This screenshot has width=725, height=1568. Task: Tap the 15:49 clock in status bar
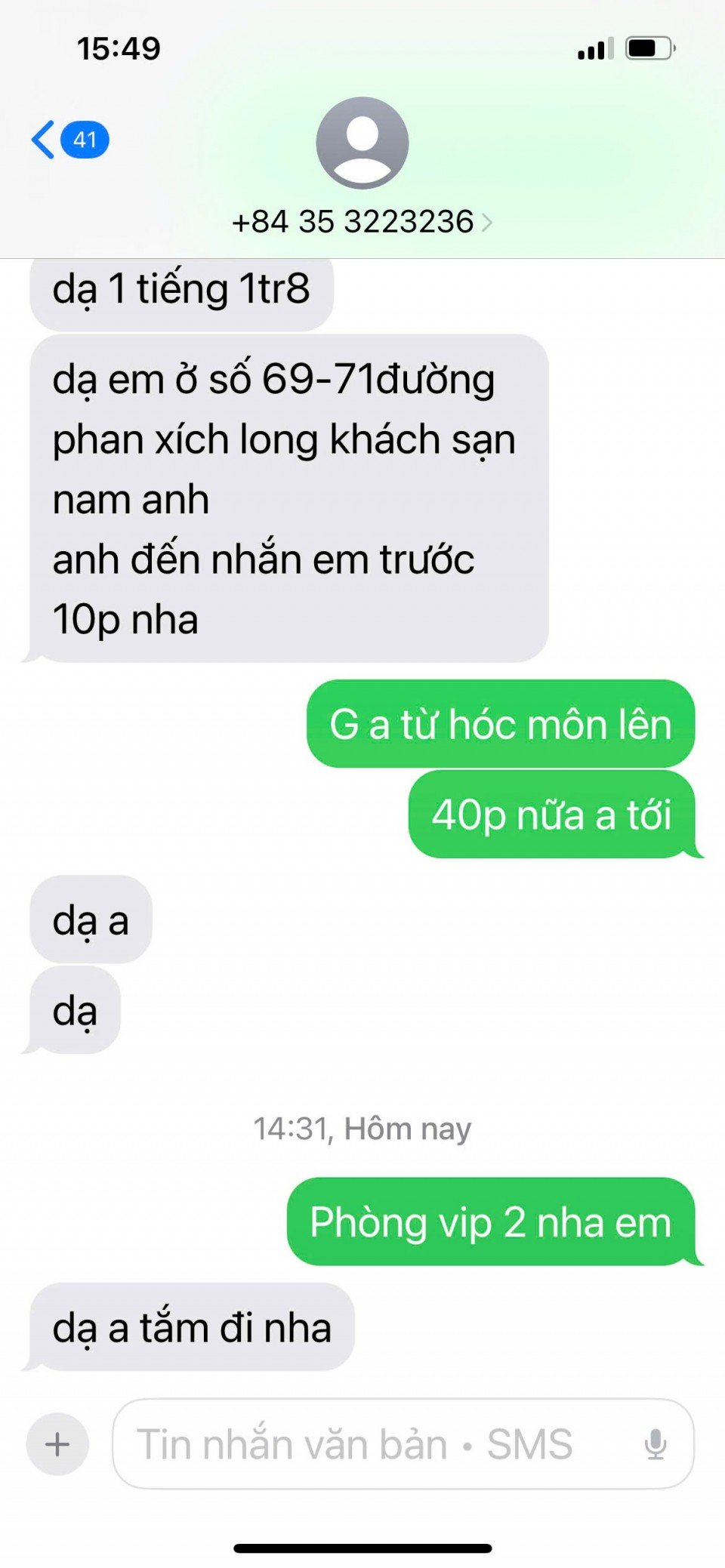119,49
